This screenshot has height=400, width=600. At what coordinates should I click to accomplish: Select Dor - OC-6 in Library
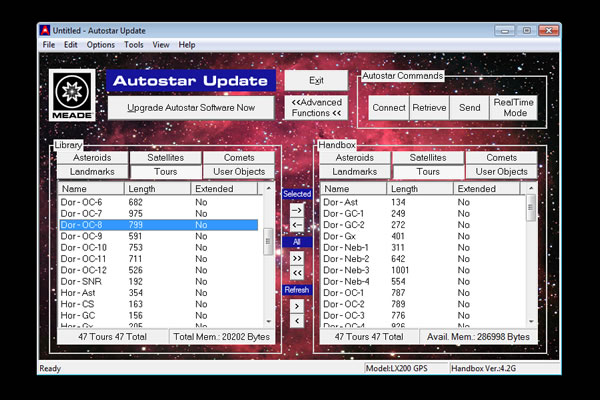click(x=158, y=202)
